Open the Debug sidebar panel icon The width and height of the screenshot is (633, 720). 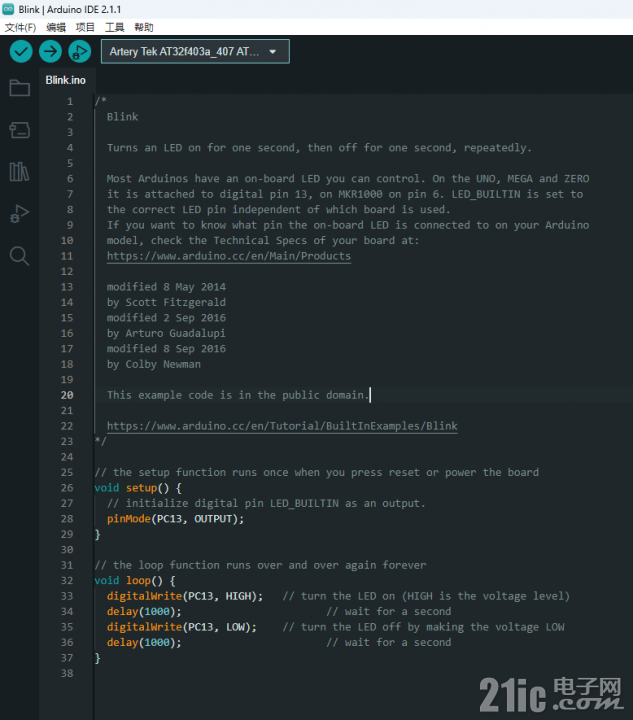[19, 214]
